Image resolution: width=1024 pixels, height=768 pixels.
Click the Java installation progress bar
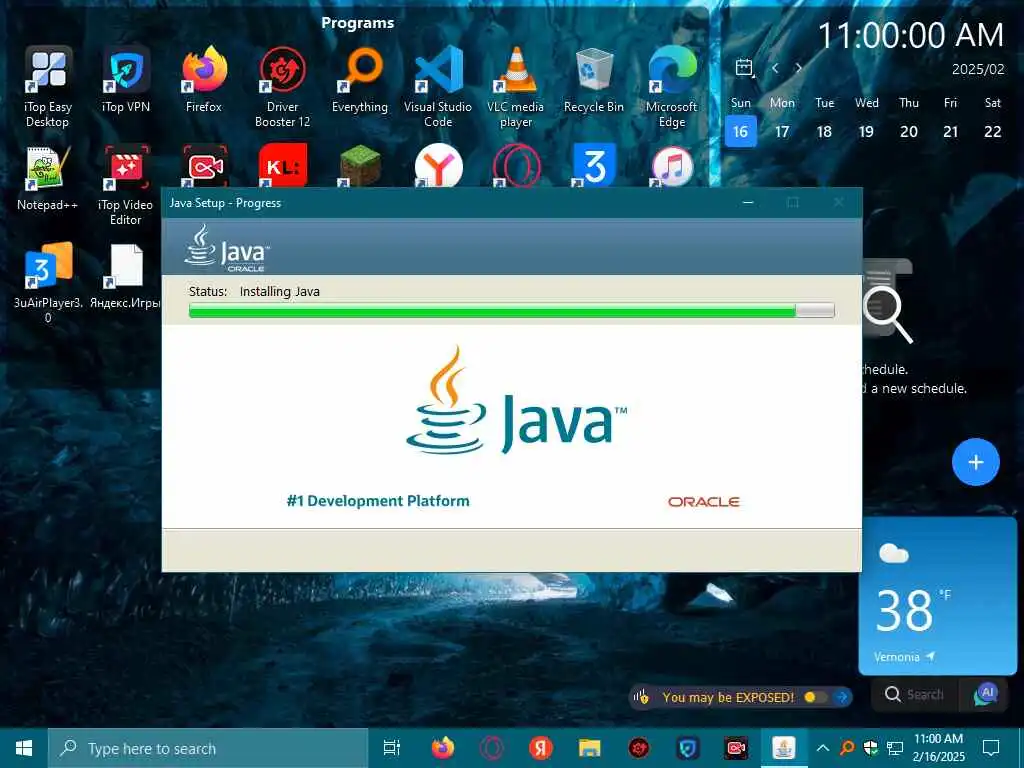511,310
